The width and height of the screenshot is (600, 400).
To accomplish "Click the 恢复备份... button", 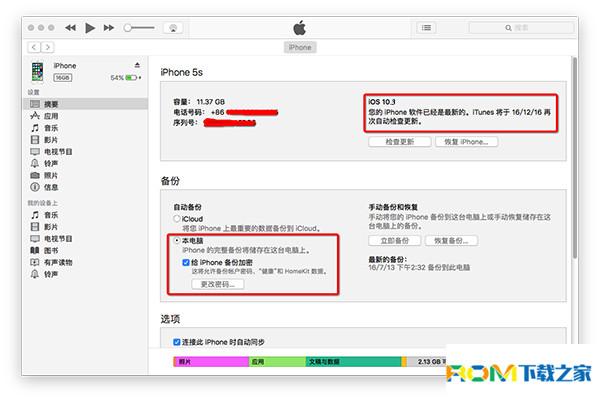I will (452, 240).
